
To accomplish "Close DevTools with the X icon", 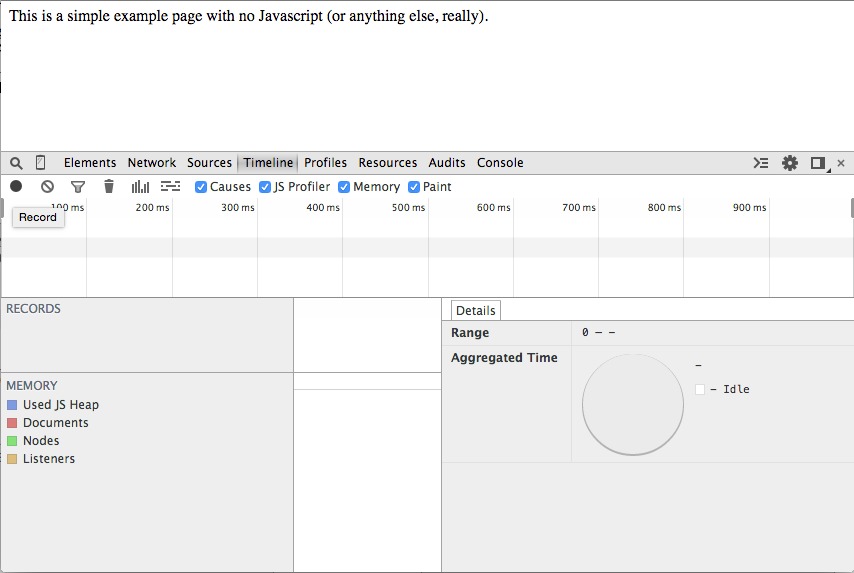I will point(841,163).
